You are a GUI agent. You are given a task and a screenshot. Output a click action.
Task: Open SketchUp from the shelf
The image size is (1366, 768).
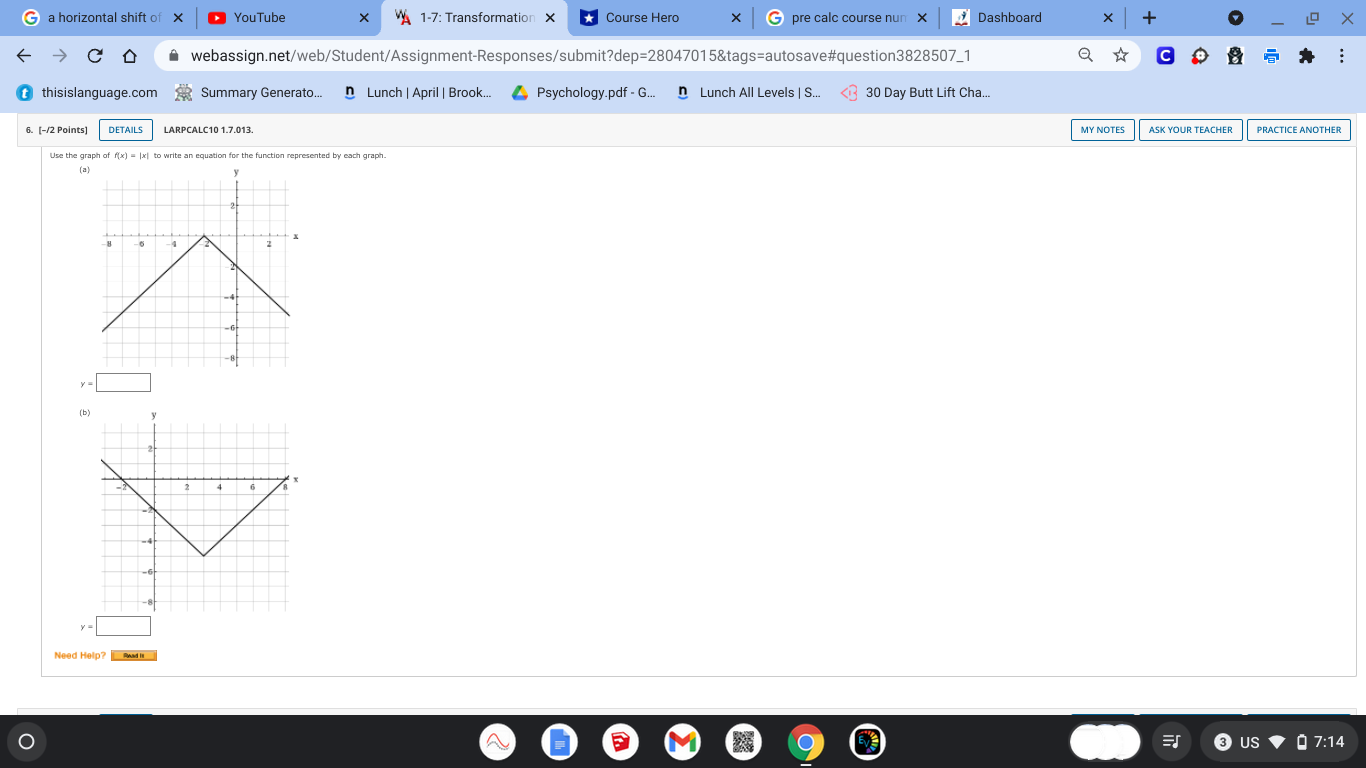point(621,742)
